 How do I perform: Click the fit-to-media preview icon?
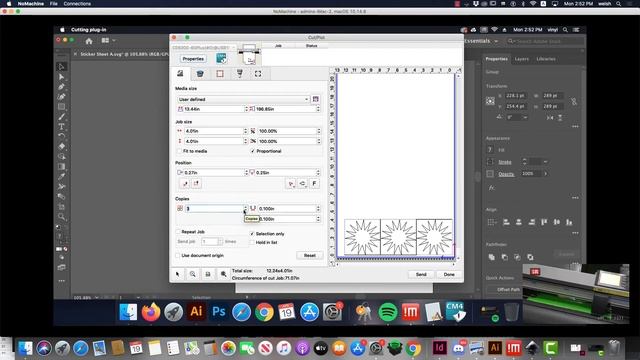(x=208, y=274)
